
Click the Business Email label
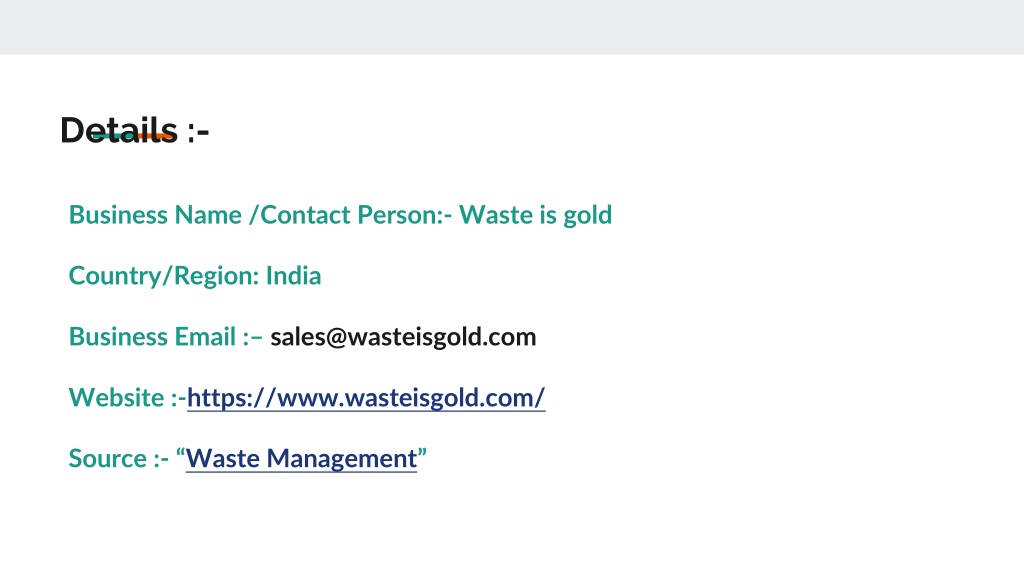[x=152, y=337]
